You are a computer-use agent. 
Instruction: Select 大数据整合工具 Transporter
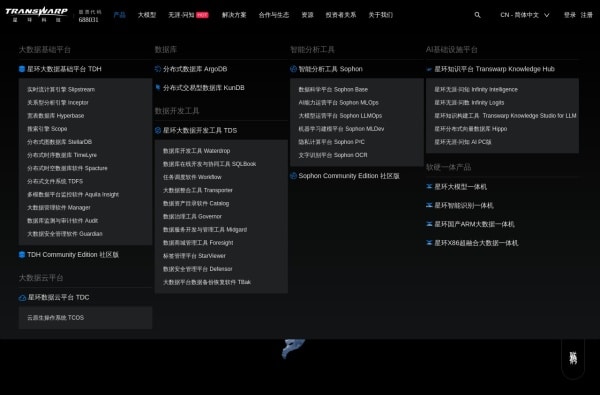[198, 190]
